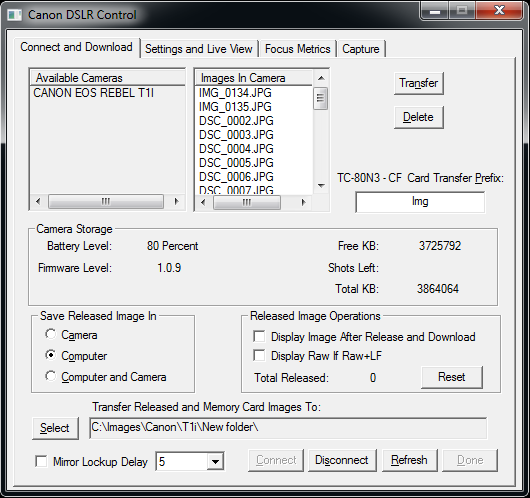
Task: Click the Free KB value 3725792
Action: [440, 246]
